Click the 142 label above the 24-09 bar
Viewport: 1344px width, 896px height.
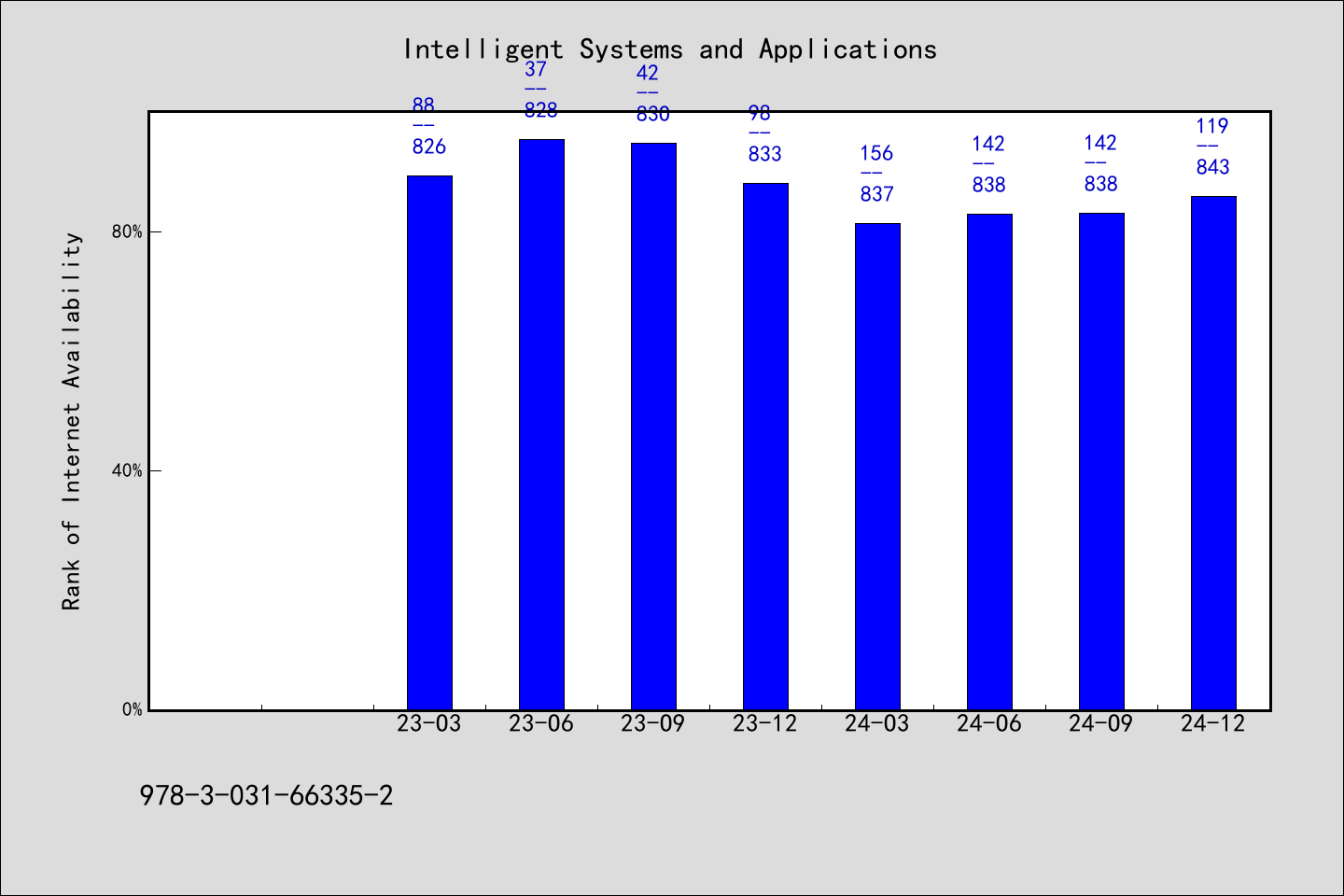pyautogui.click(x=1101, y=143)
